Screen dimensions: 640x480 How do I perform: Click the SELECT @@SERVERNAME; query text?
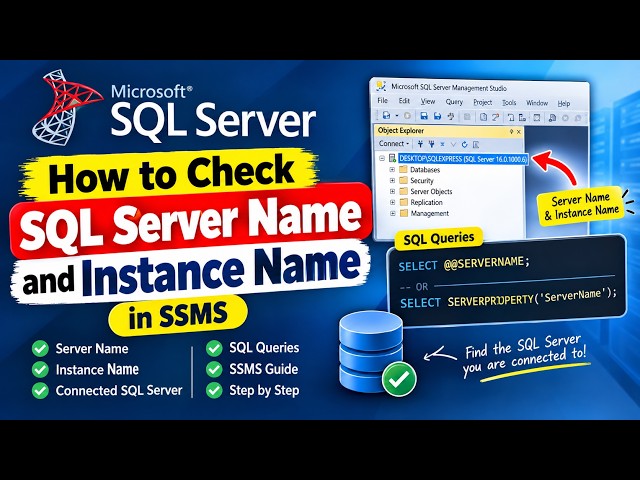coord(464,264)
